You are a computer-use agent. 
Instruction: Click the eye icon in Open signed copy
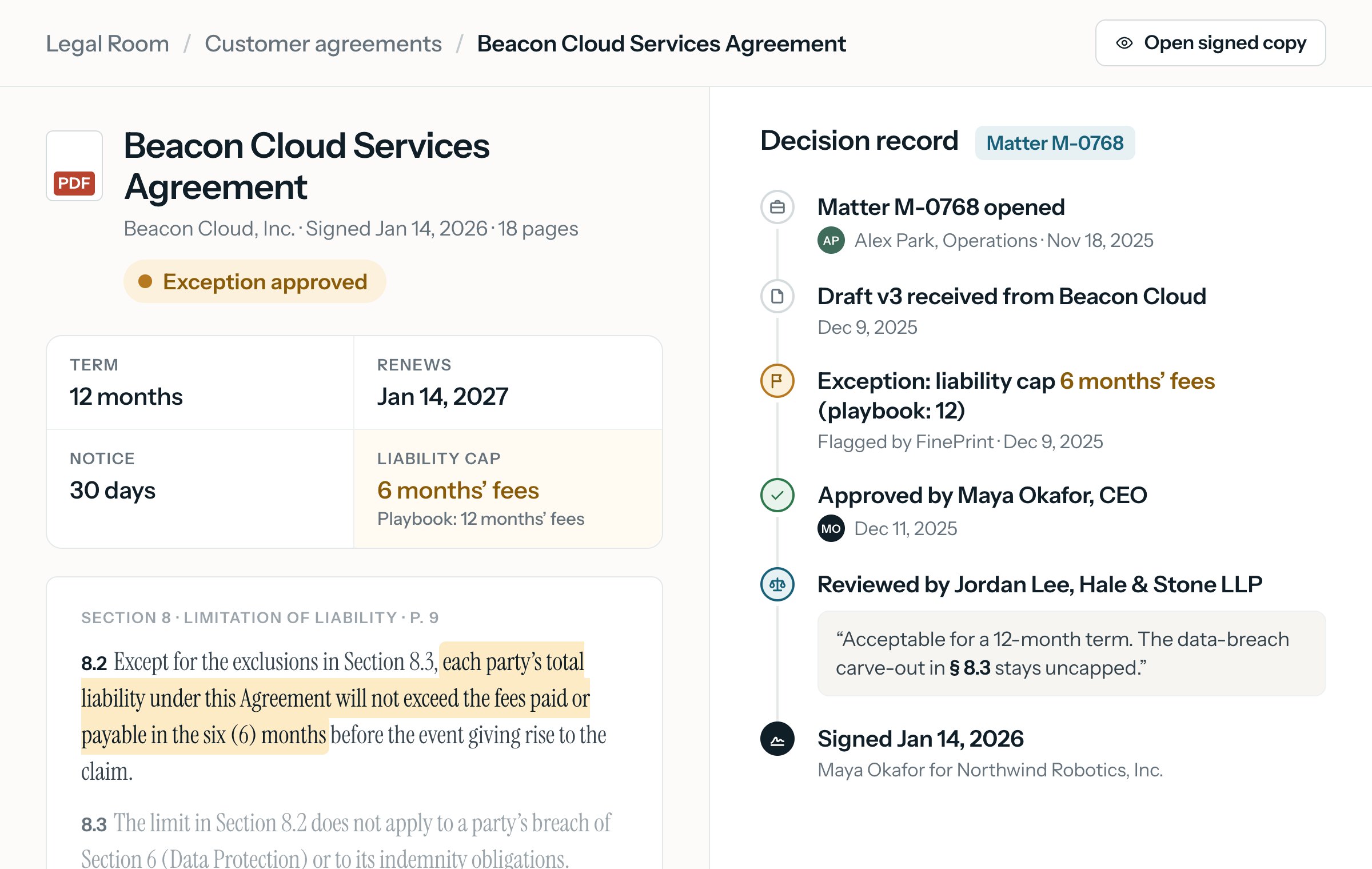point(1124,43)
